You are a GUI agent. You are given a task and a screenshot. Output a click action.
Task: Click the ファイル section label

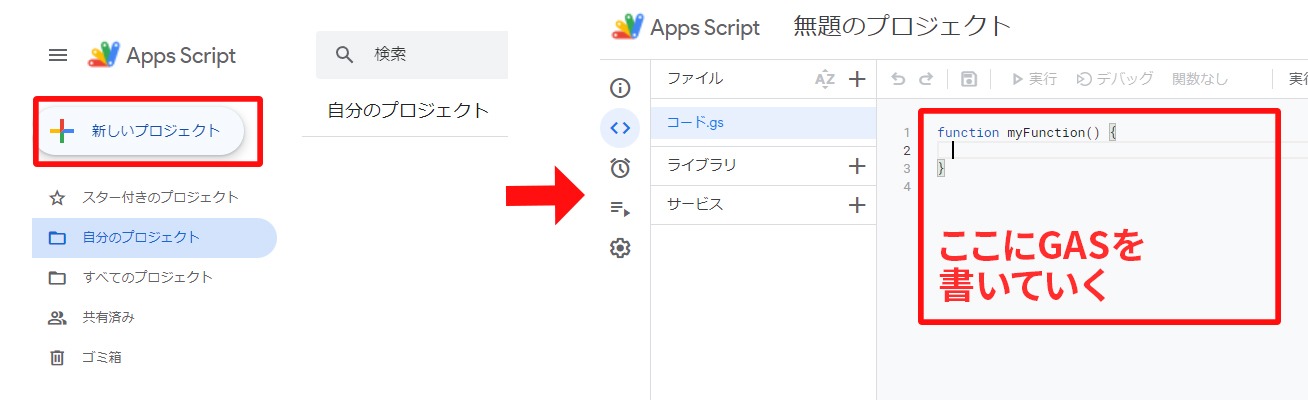point(694,78)
